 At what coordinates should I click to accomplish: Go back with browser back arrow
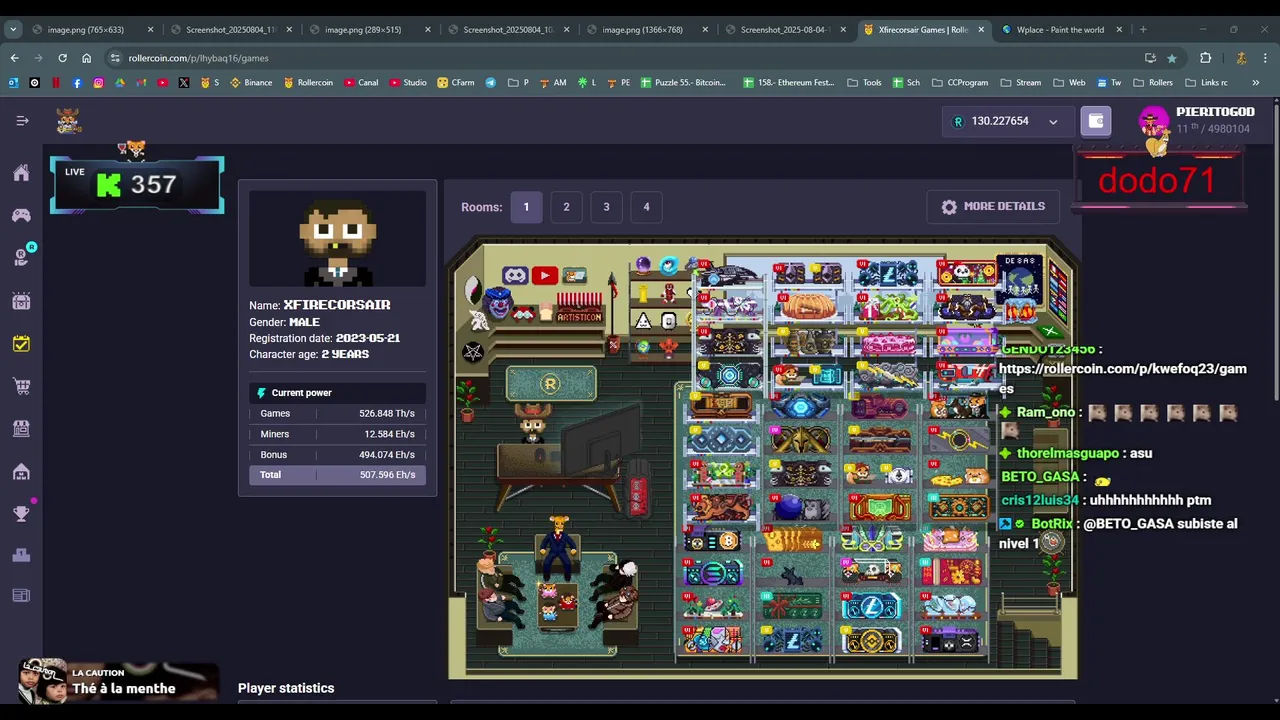(x=14, y=58)
